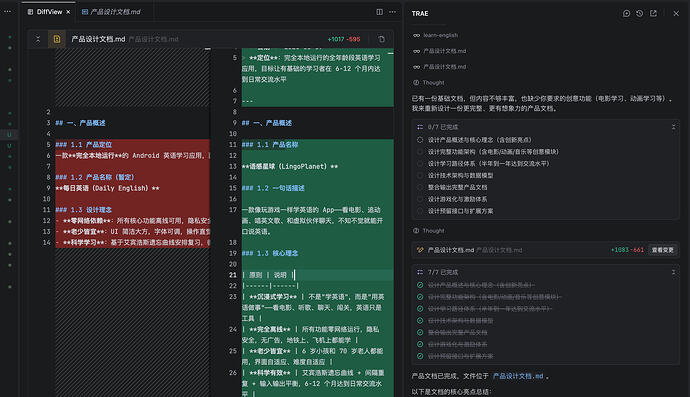
Task: Click the 查看变更 button
Action: [662, 250]
